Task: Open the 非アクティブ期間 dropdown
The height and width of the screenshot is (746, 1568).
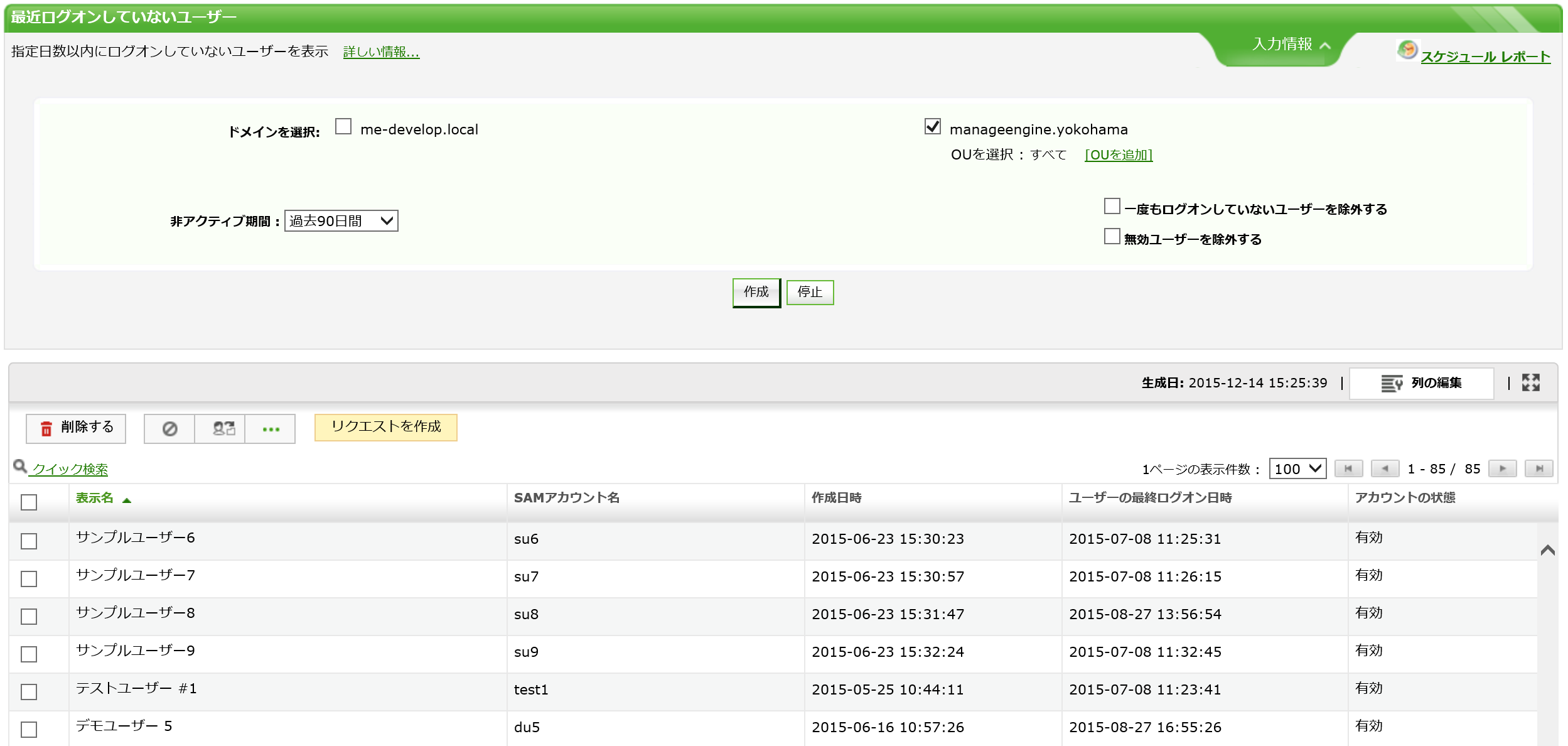Action: [341, 221]
